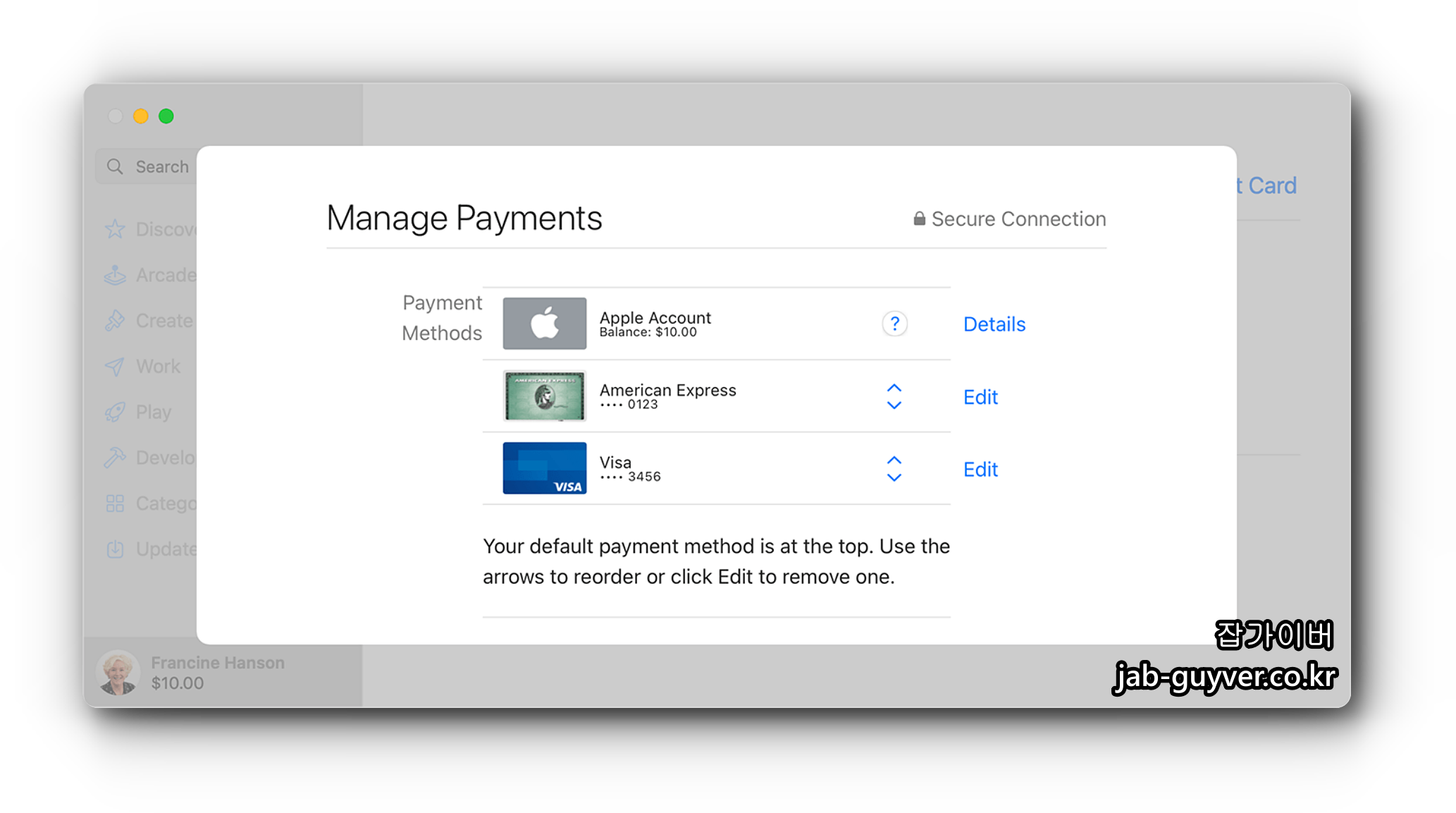Move American Express down with arrow
Viewport: 1456px width, 813px height.
(x=894, y=405)
